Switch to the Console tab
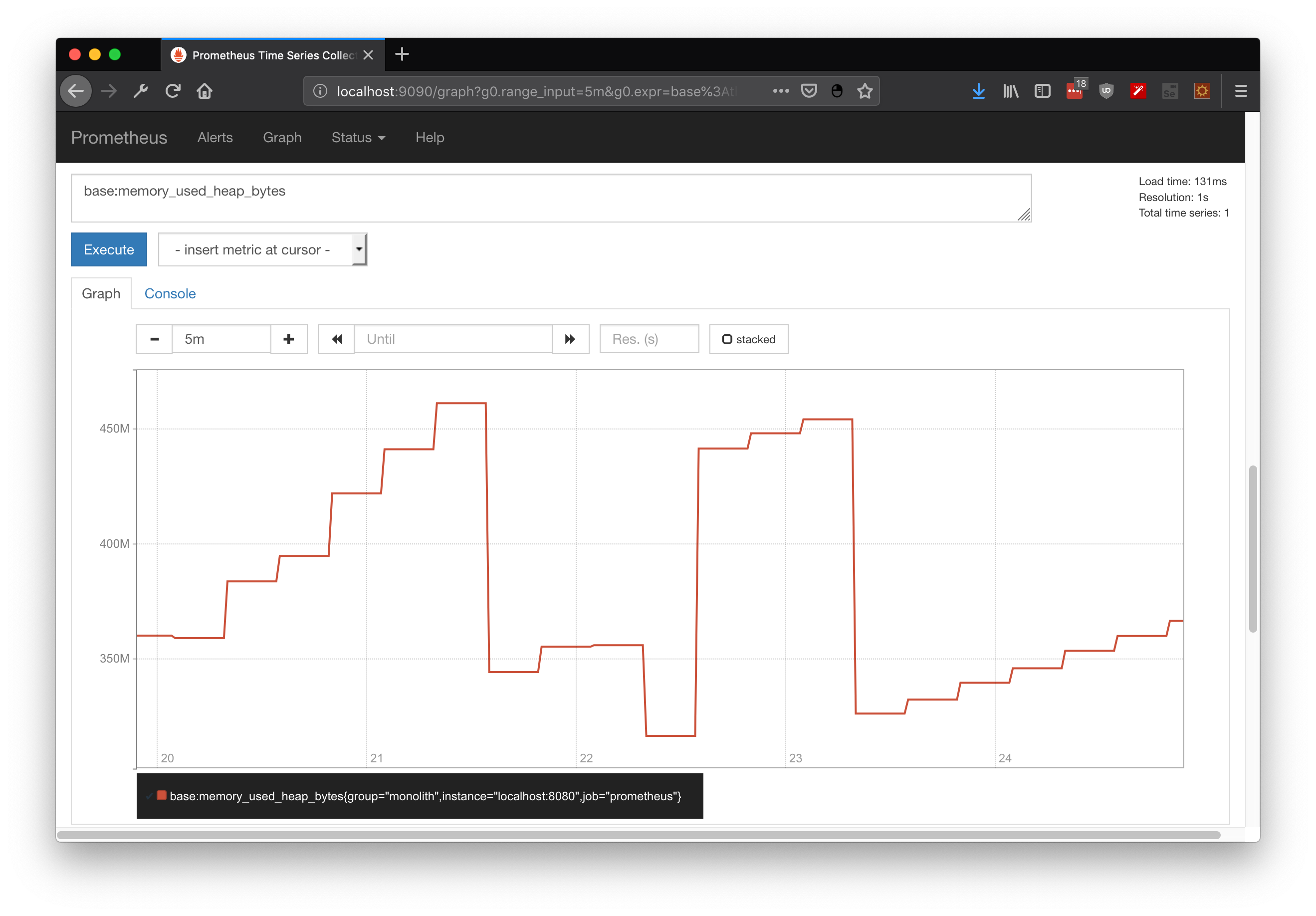This screenshot has width=1316, height=916. point(170,293)
